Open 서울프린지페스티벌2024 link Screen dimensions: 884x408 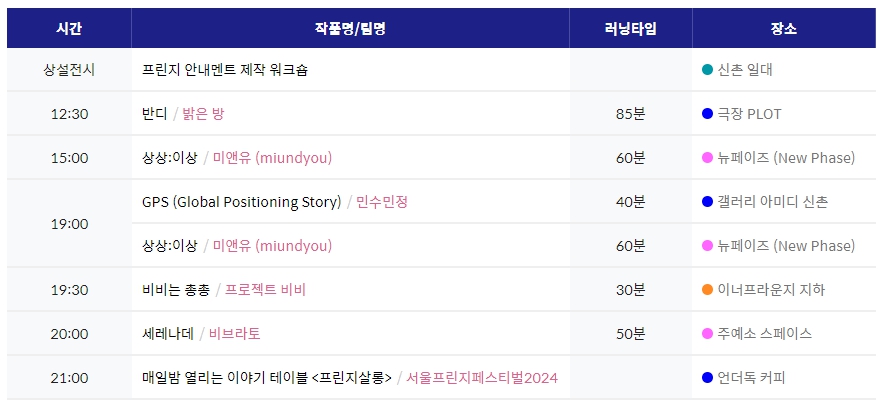coord(482,378)
